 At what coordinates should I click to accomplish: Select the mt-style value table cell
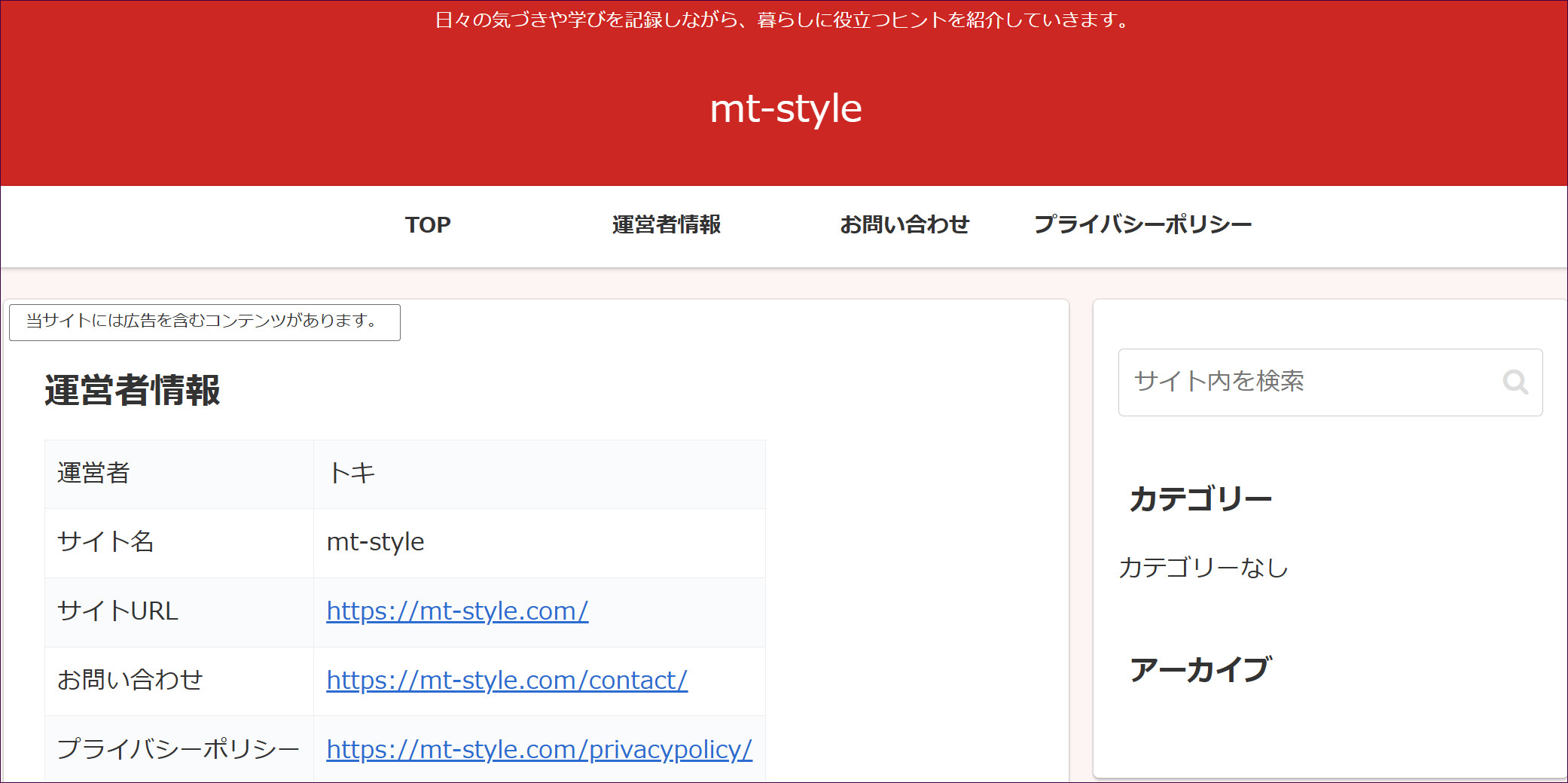click(x=539, y=543)
